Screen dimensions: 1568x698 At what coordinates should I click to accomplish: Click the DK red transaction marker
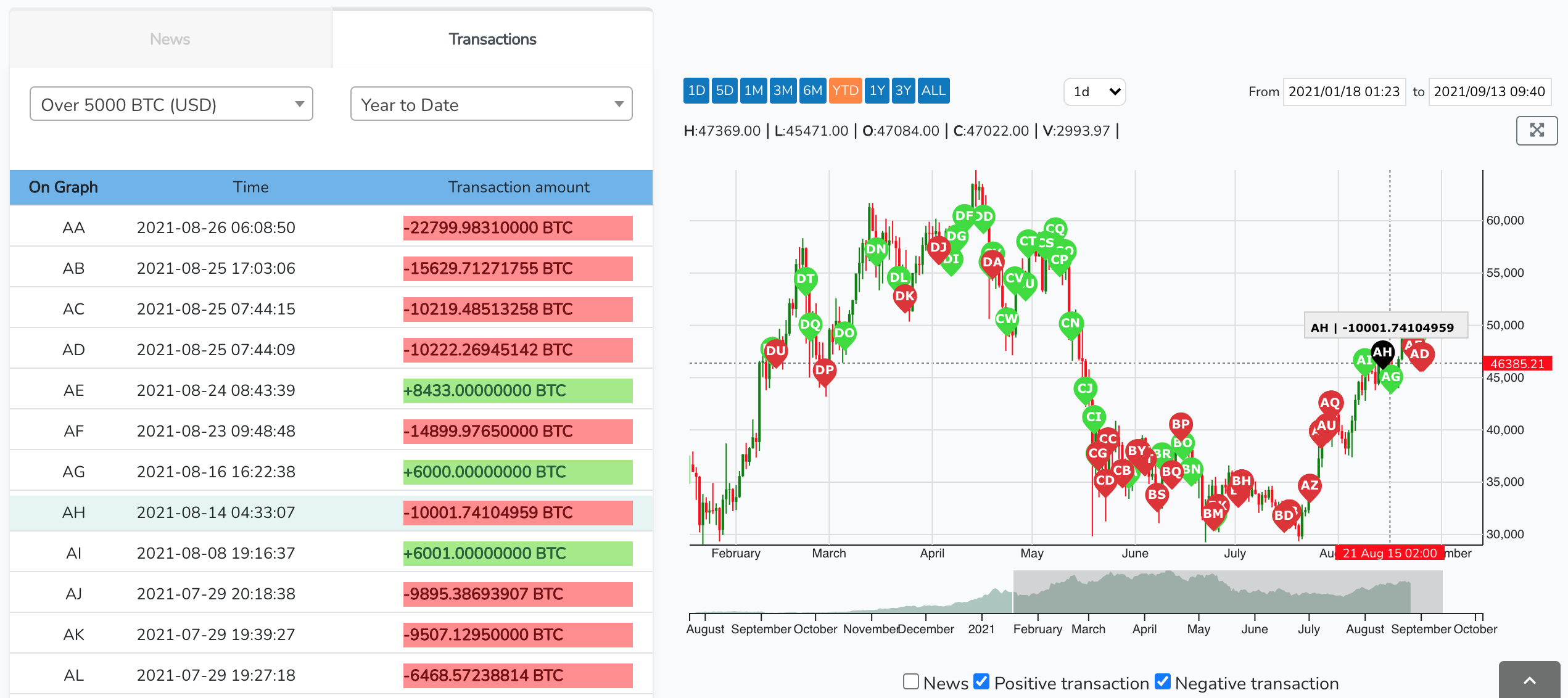coord(904,296)
